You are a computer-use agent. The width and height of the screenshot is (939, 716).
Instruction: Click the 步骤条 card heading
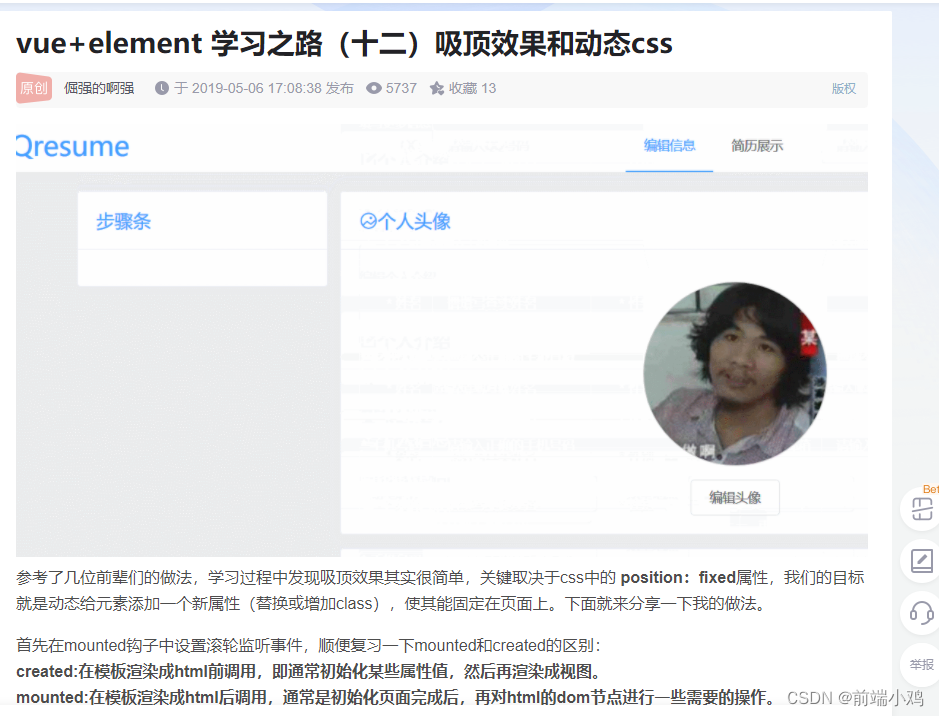click(123, 222)
